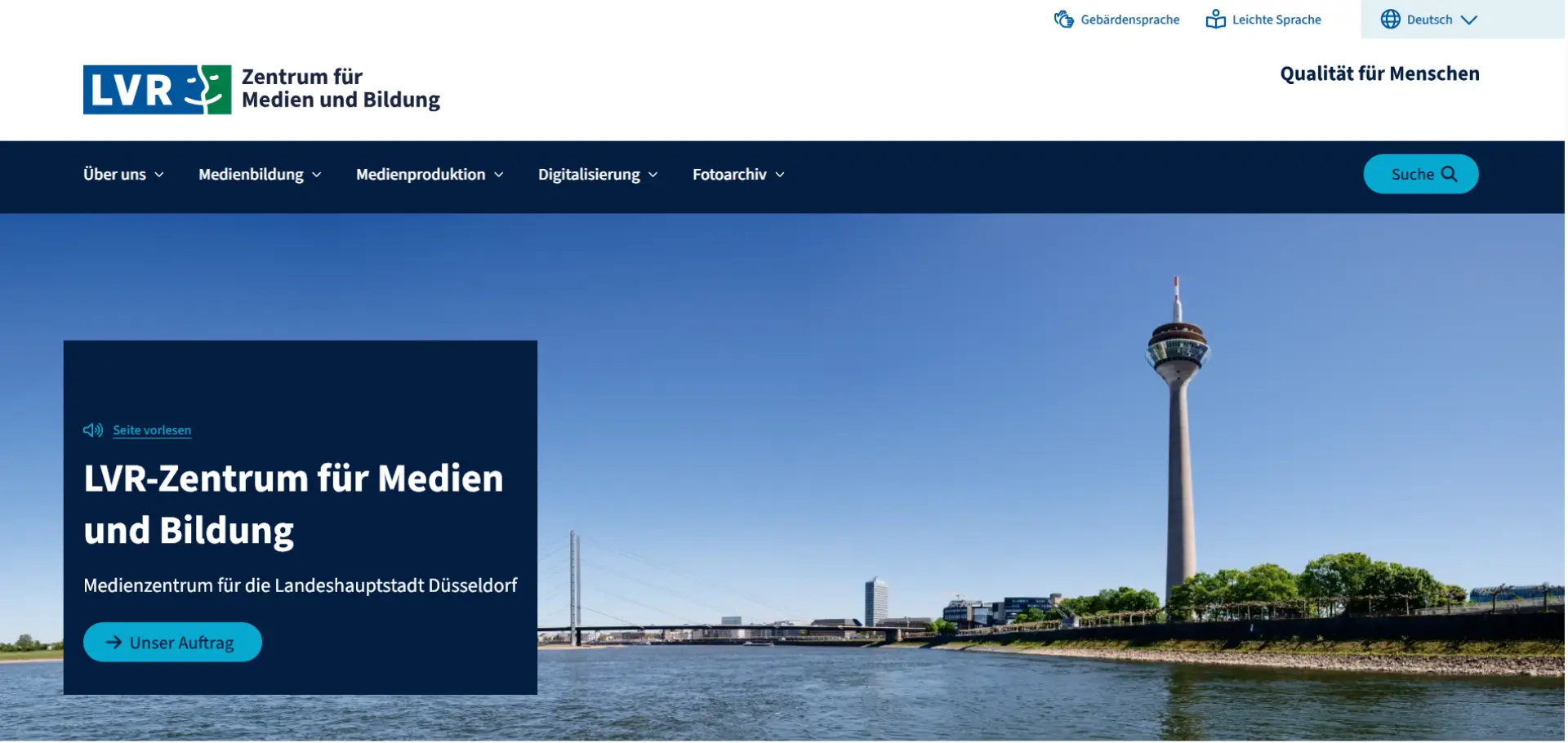Image resolution: width=1568 pixels, height=743 pixels.
Task: Expand the Medienproduktion chevron
Action: pos(499,175)
